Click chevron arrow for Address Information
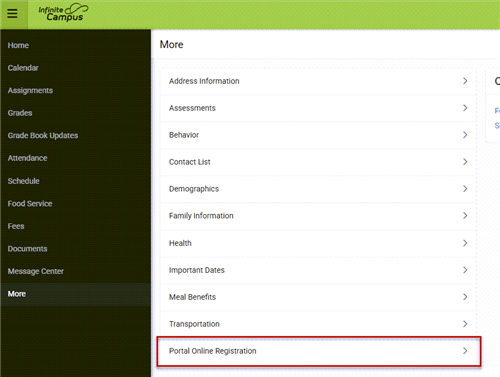The height and width of the screenshot is (377, 500). [x=465, y=81]
